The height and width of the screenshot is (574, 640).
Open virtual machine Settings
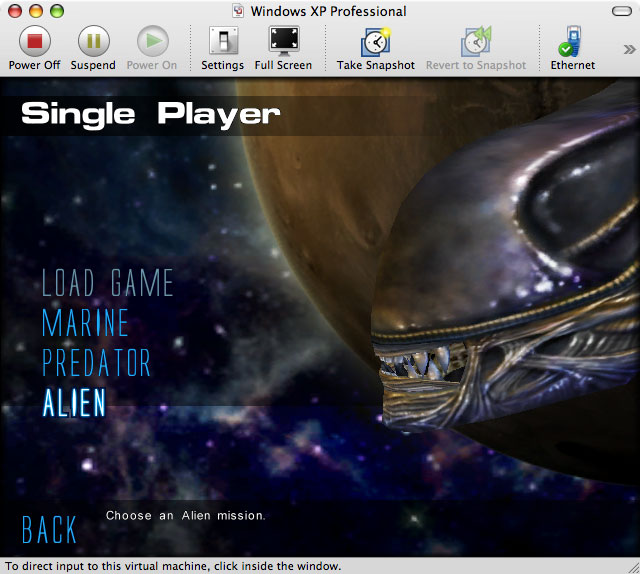pos(223,40)
